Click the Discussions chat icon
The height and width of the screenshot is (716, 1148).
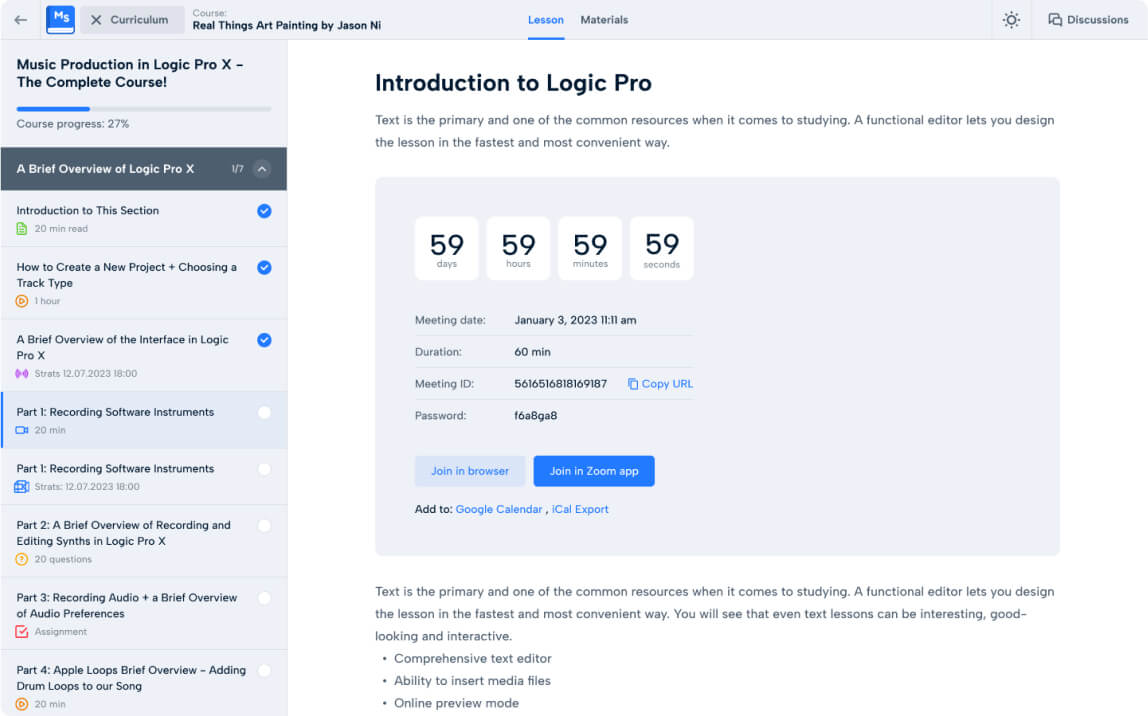[1055, 20]
